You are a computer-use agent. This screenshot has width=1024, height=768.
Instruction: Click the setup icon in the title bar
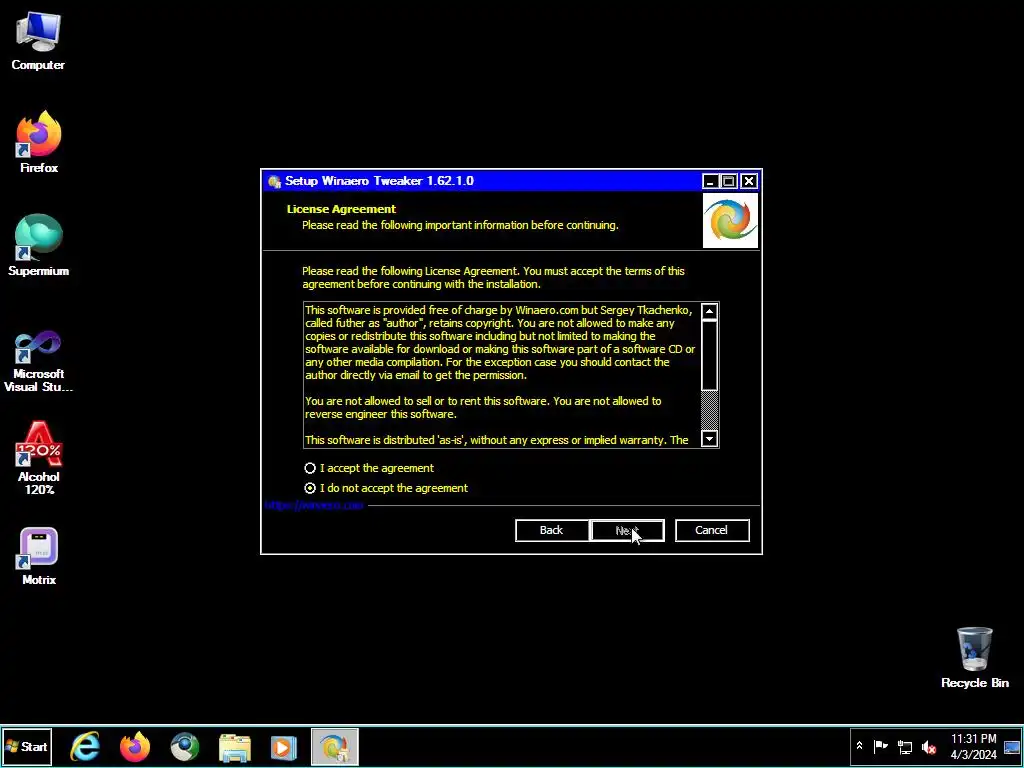(274, 181)
